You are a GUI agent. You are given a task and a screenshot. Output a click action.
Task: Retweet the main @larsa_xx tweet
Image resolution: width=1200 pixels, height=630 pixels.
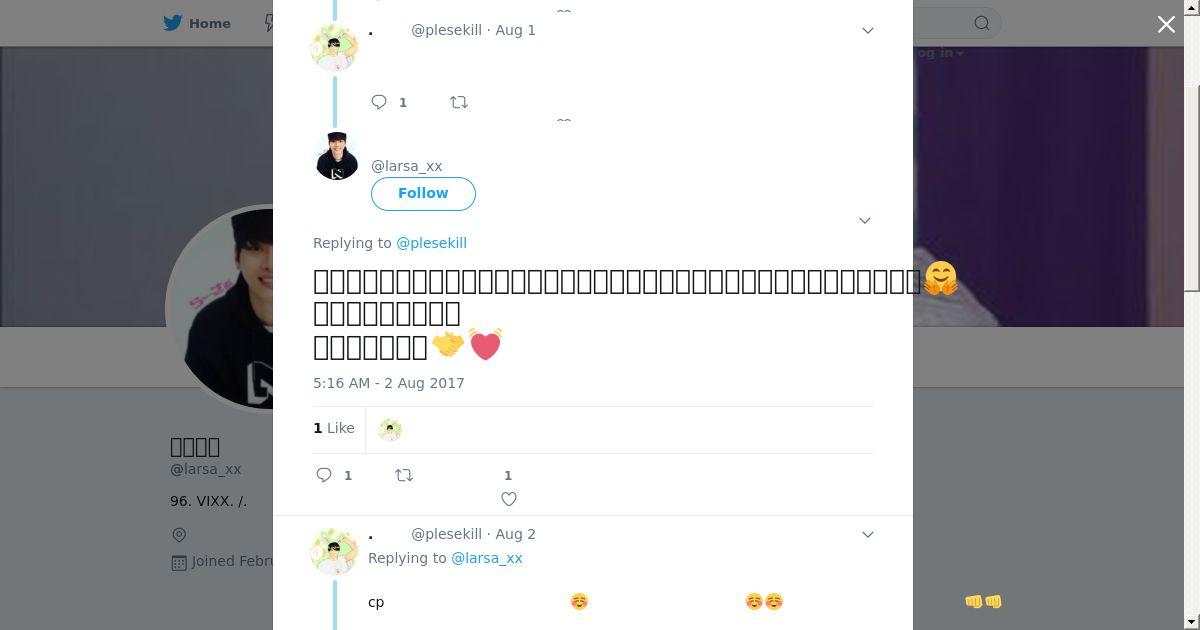404,475
